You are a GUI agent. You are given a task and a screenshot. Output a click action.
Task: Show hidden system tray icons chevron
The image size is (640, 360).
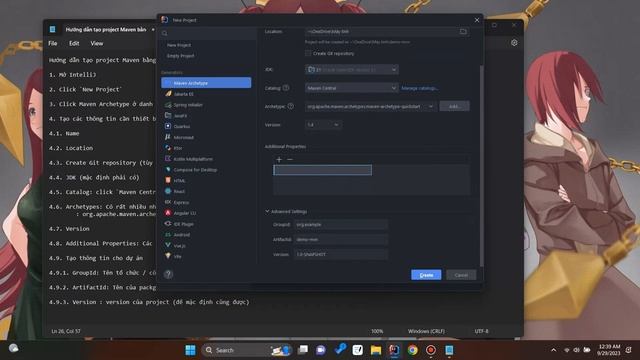point(553,350)
